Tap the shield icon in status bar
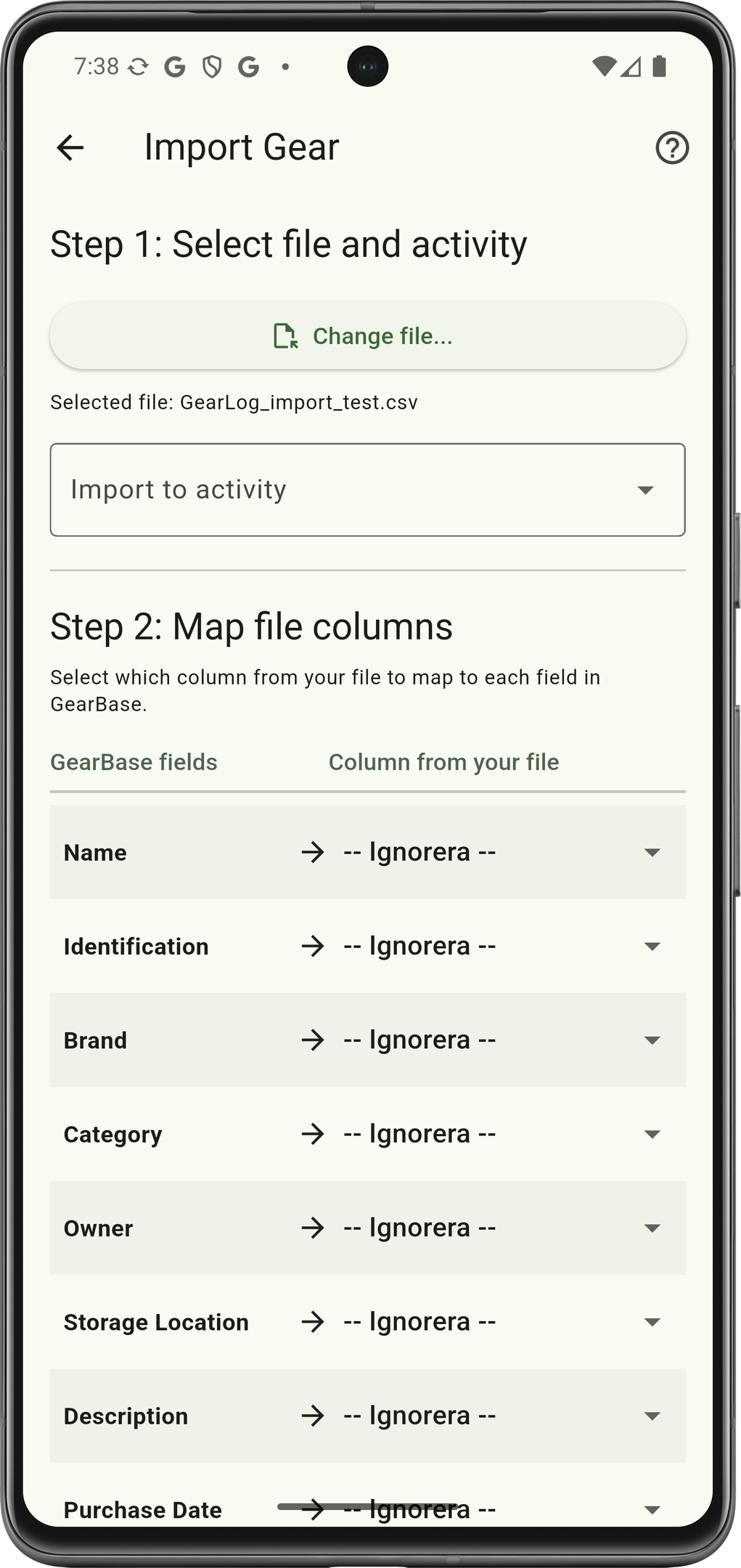This screenshot has height=1568, width=741. (x=211, y=68)
